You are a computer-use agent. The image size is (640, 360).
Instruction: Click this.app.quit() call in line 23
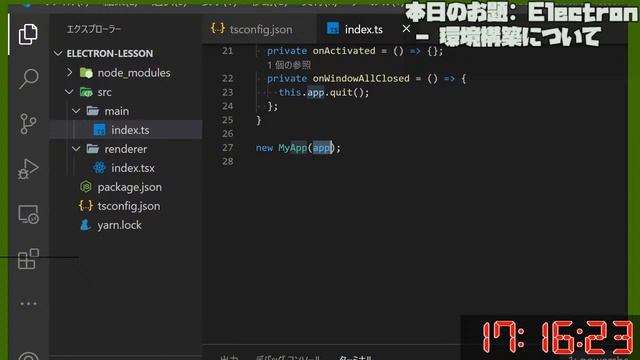[x=324, y=92]
